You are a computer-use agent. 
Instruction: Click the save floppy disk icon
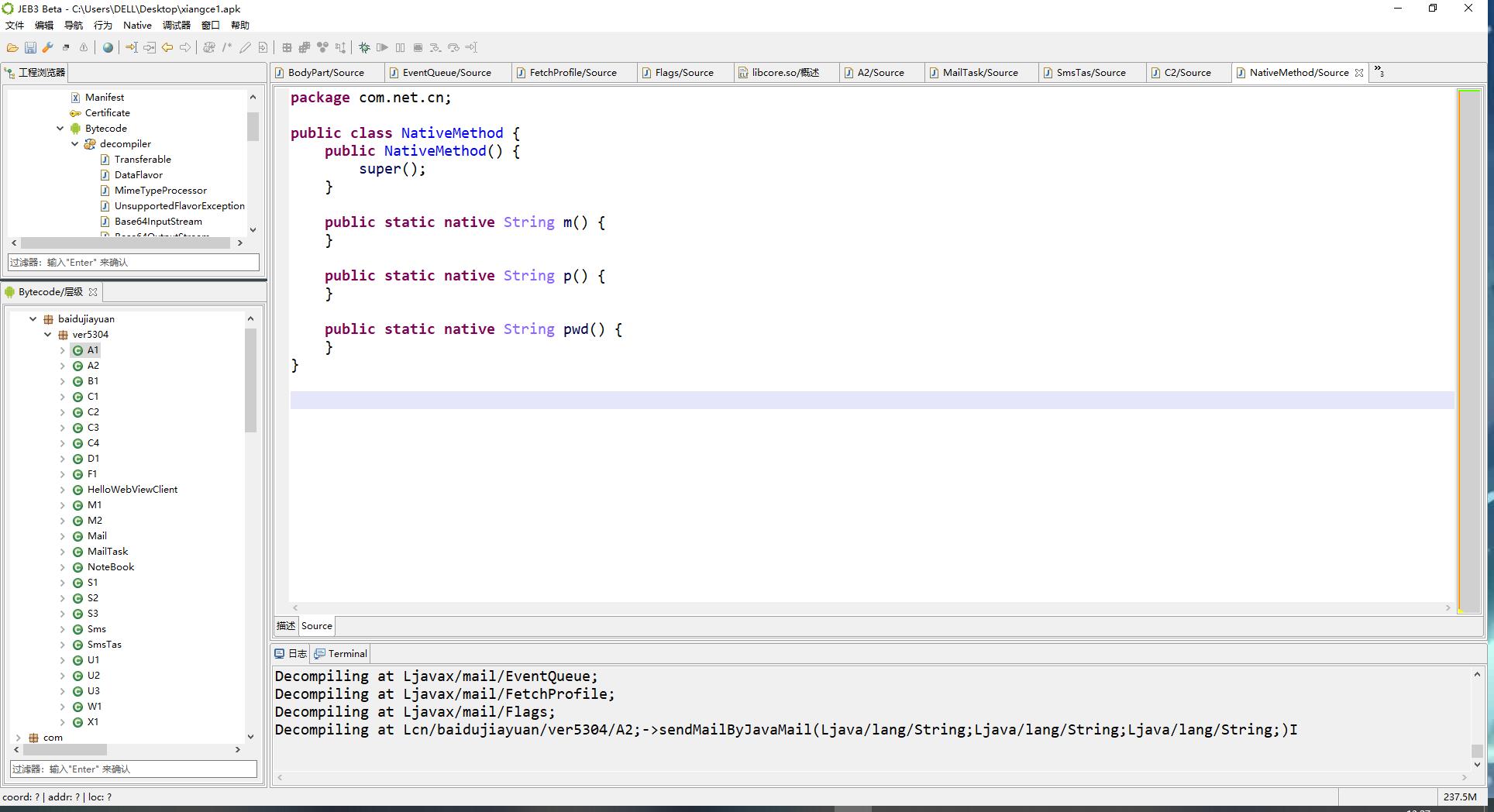pos(30,47)
